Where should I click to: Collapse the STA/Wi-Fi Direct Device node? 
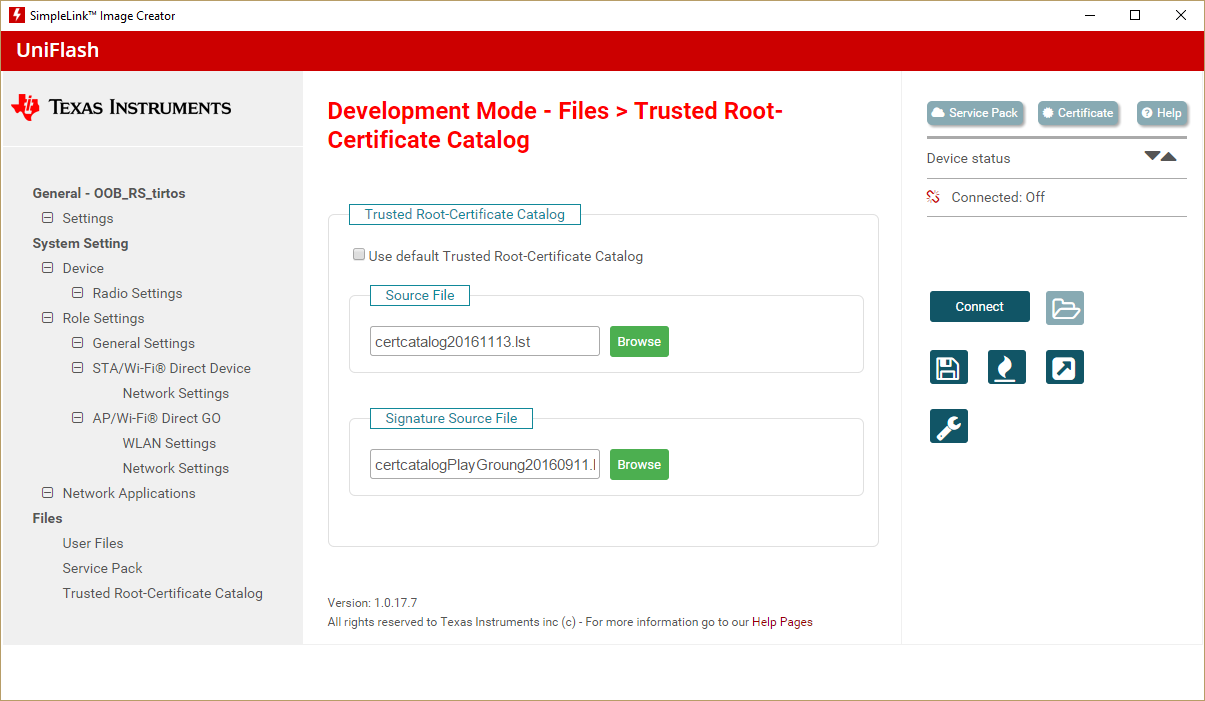coord(77,368)
